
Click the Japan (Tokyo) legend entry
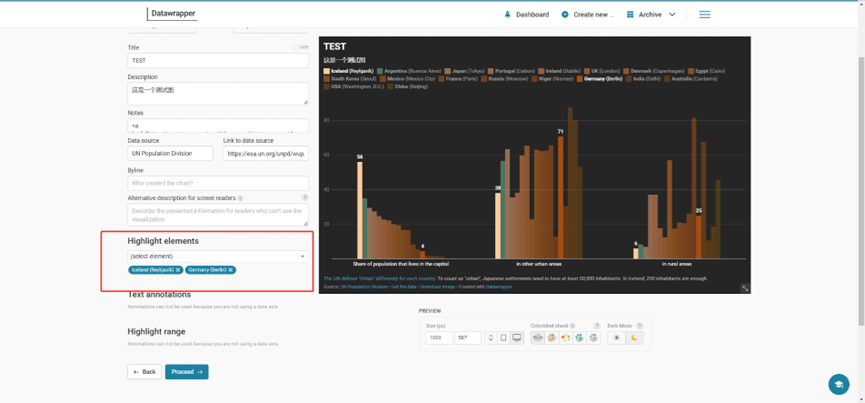[x=466, y=71]
